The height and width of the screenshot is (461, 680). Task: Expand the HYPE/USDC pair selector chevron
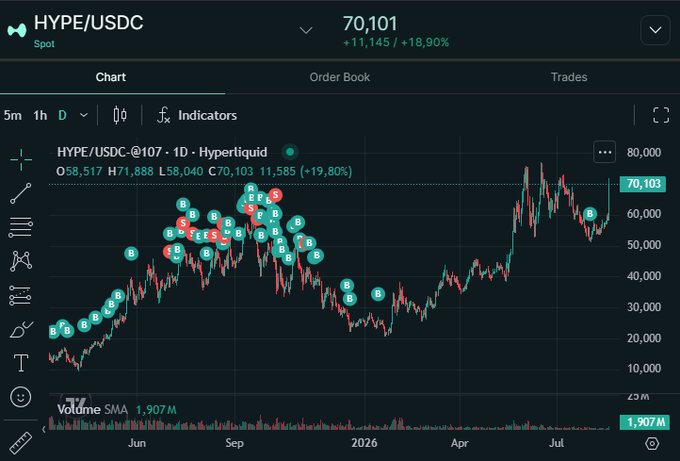[x=306, y=30]
